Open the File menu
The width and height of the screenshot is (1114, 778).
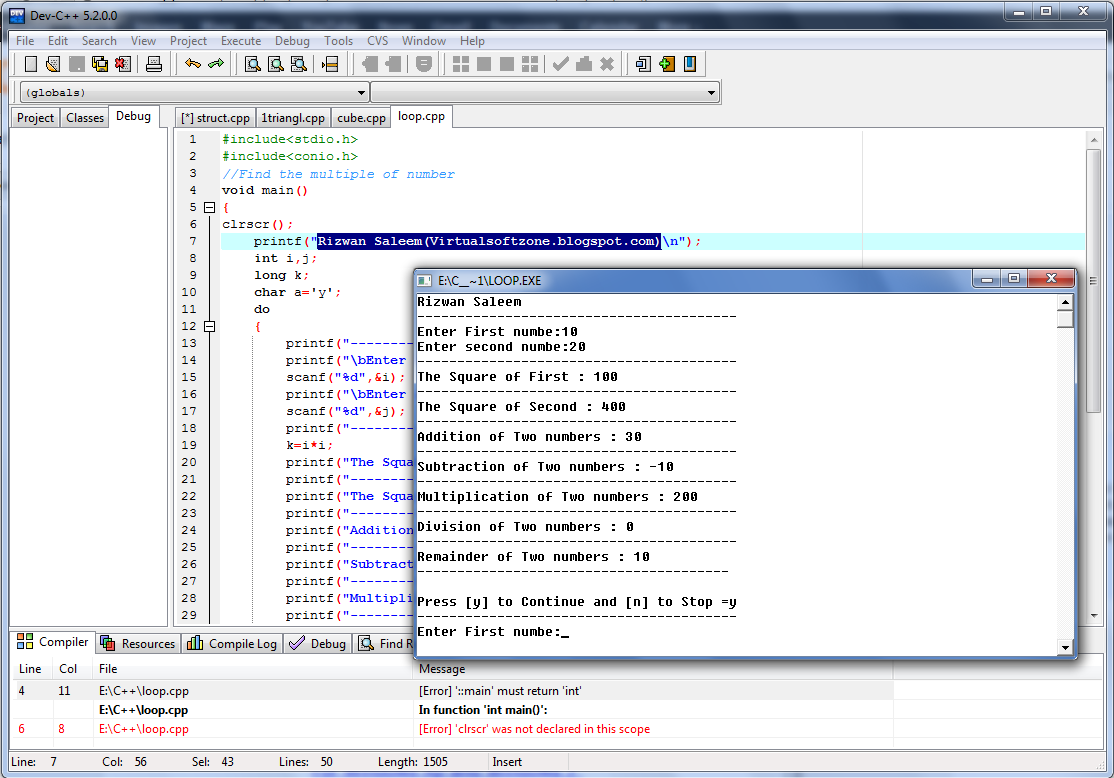click(25, 40)
